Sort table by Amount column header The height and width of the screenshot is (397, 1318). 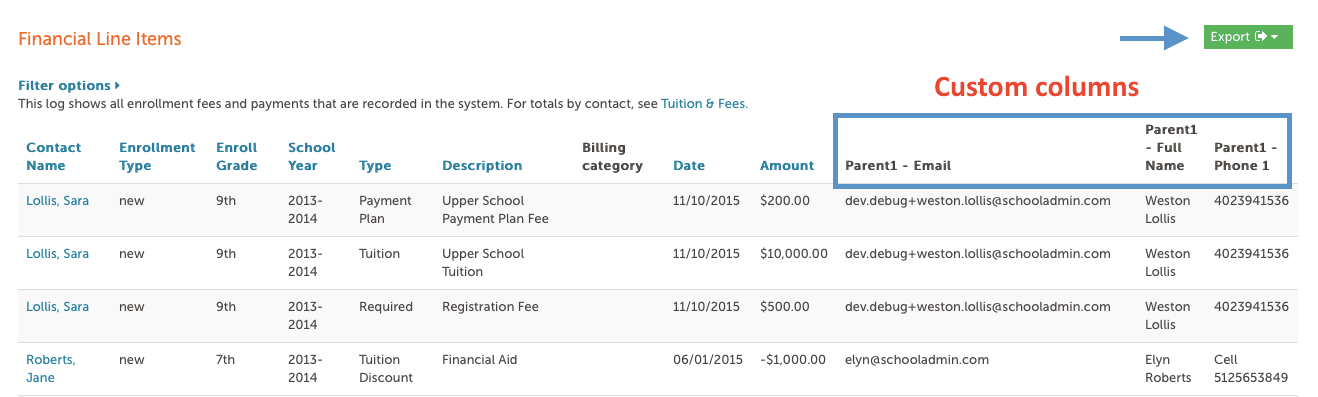click(787, 166)
